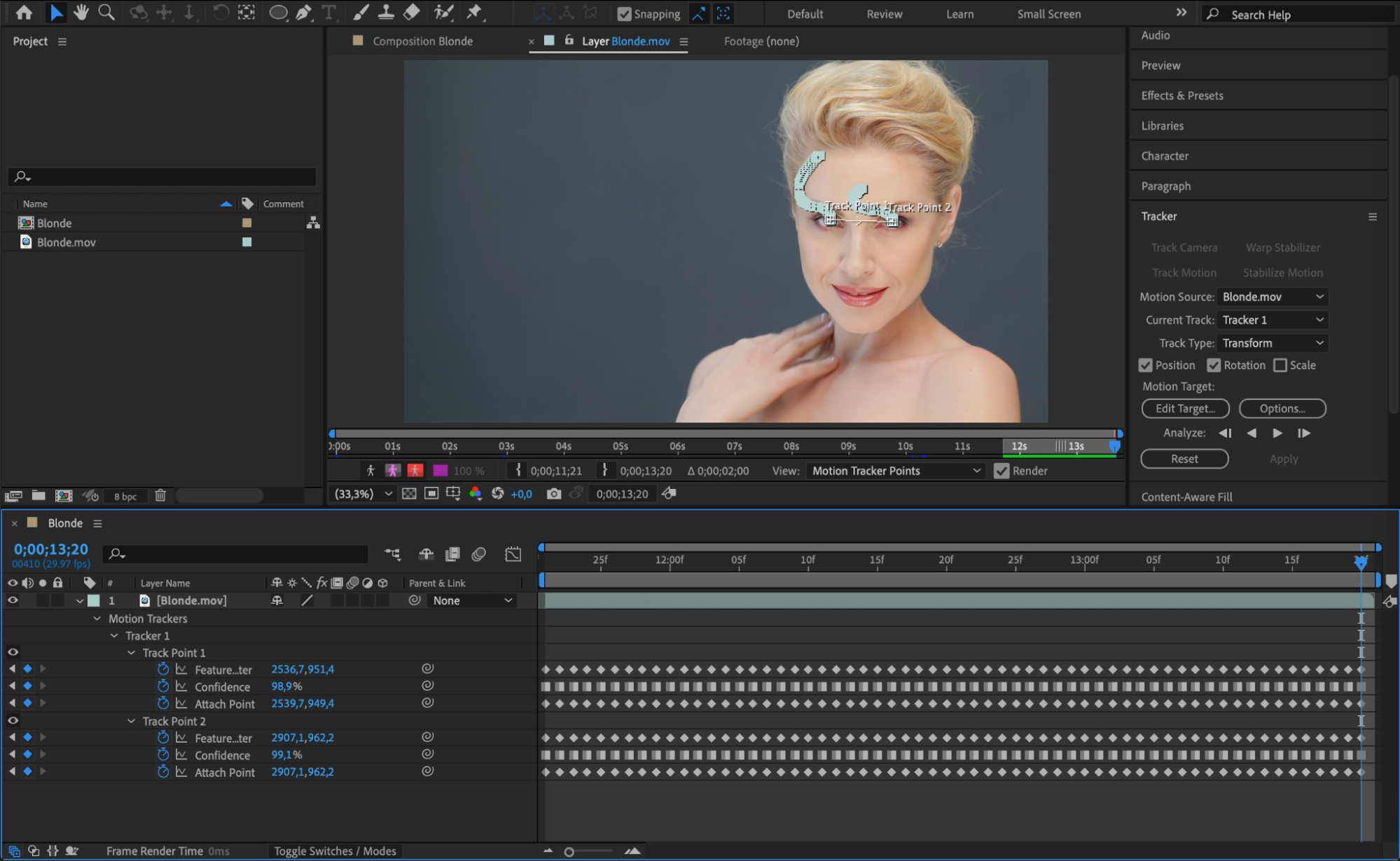Click the Home icon in toolbar
Image resolution: width=1400 pixels, height=861 pixels.
coord(24,12)
